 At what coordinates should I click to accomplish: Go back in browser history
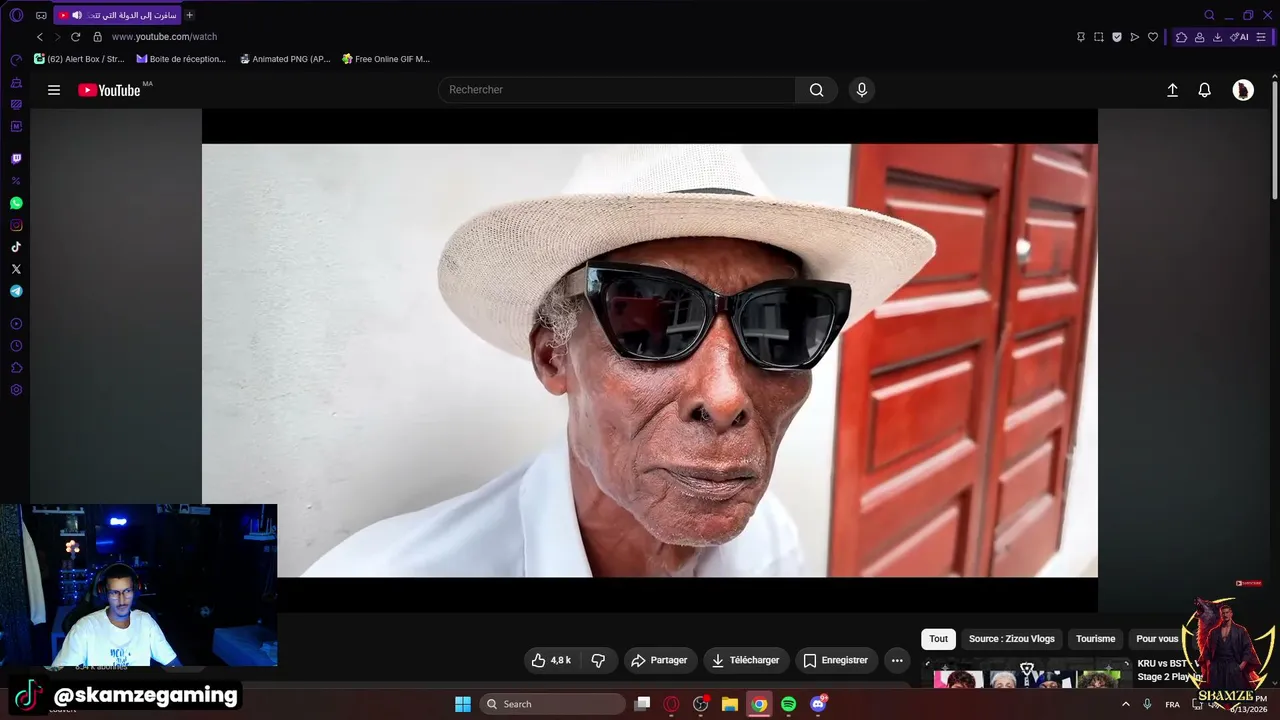click(40, 37)
